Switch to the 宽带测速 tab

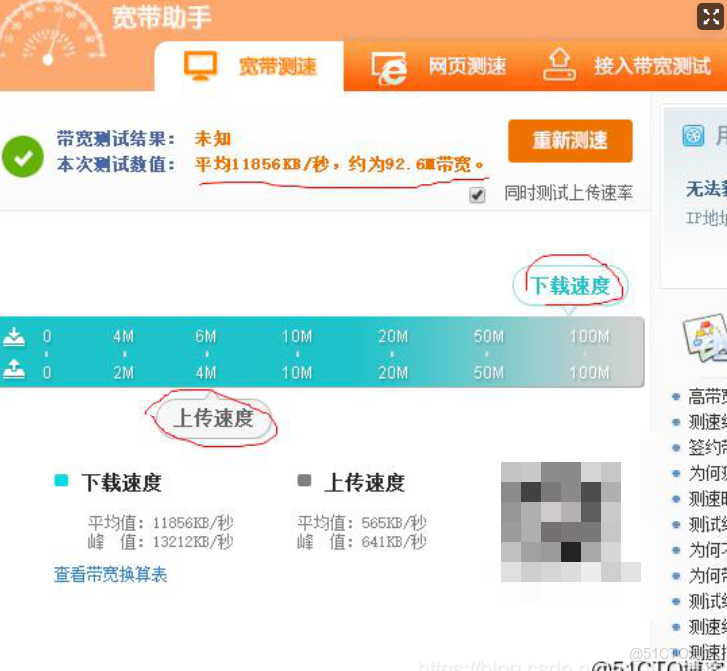[249, 66]
